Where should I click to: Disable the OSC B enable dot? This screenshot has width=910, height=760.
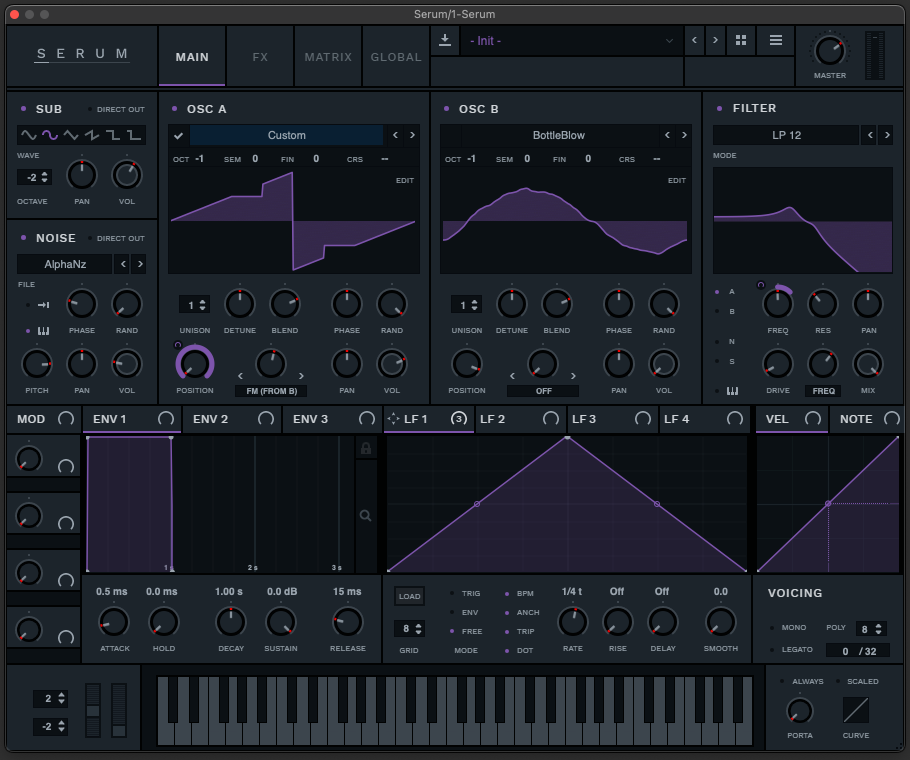coord(446,108)
